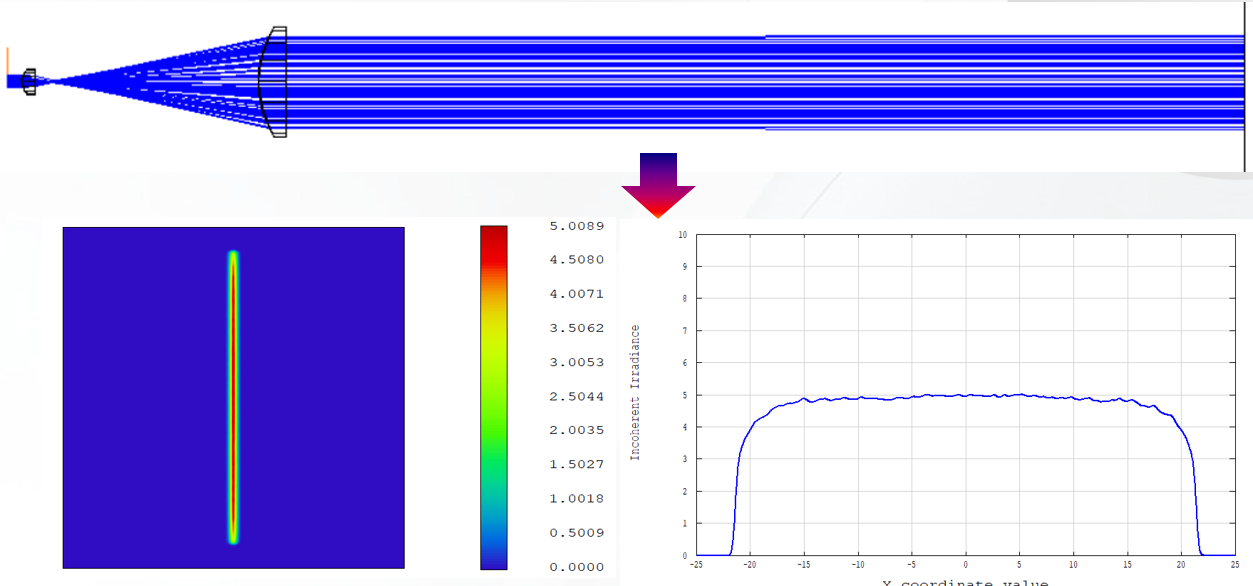Click the y-axis tick labeled 10

click(x=682, y=235)
